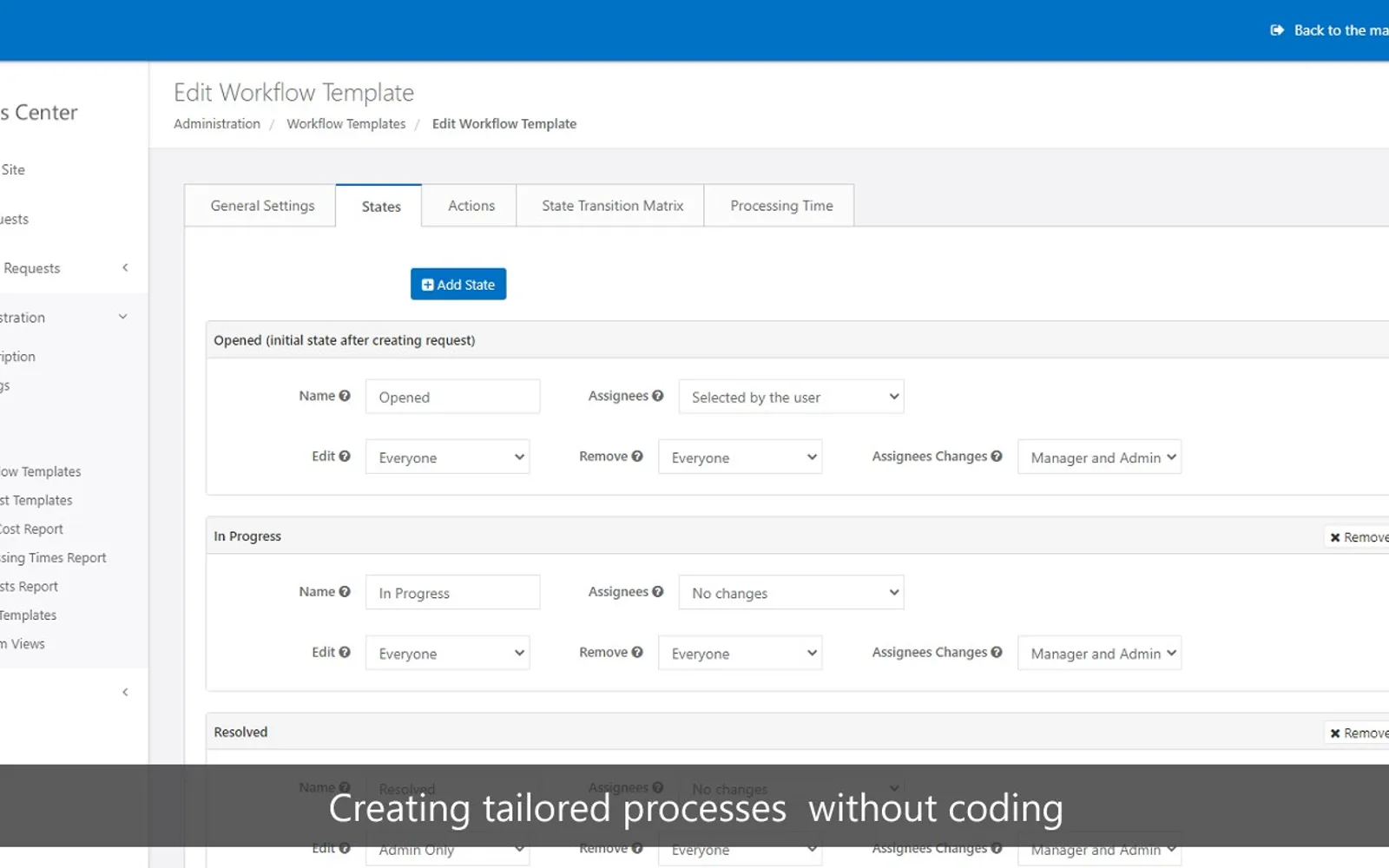Click help icon for In Progress Assignees Changes

pos(997,653)
